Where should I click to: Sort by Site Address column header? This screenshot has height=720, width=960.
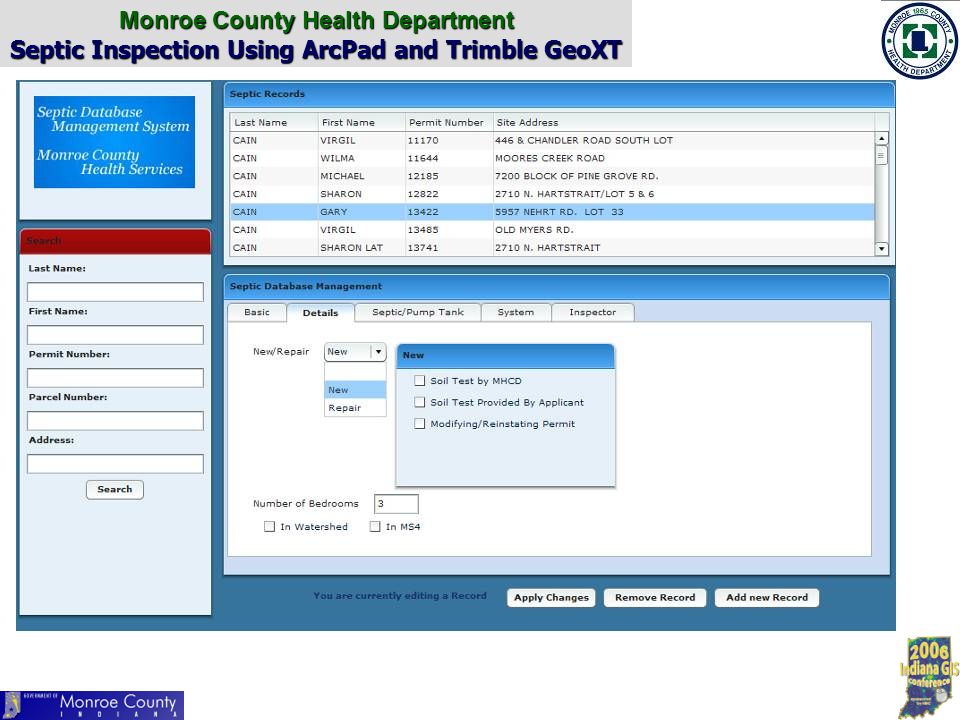click(684, 122)
